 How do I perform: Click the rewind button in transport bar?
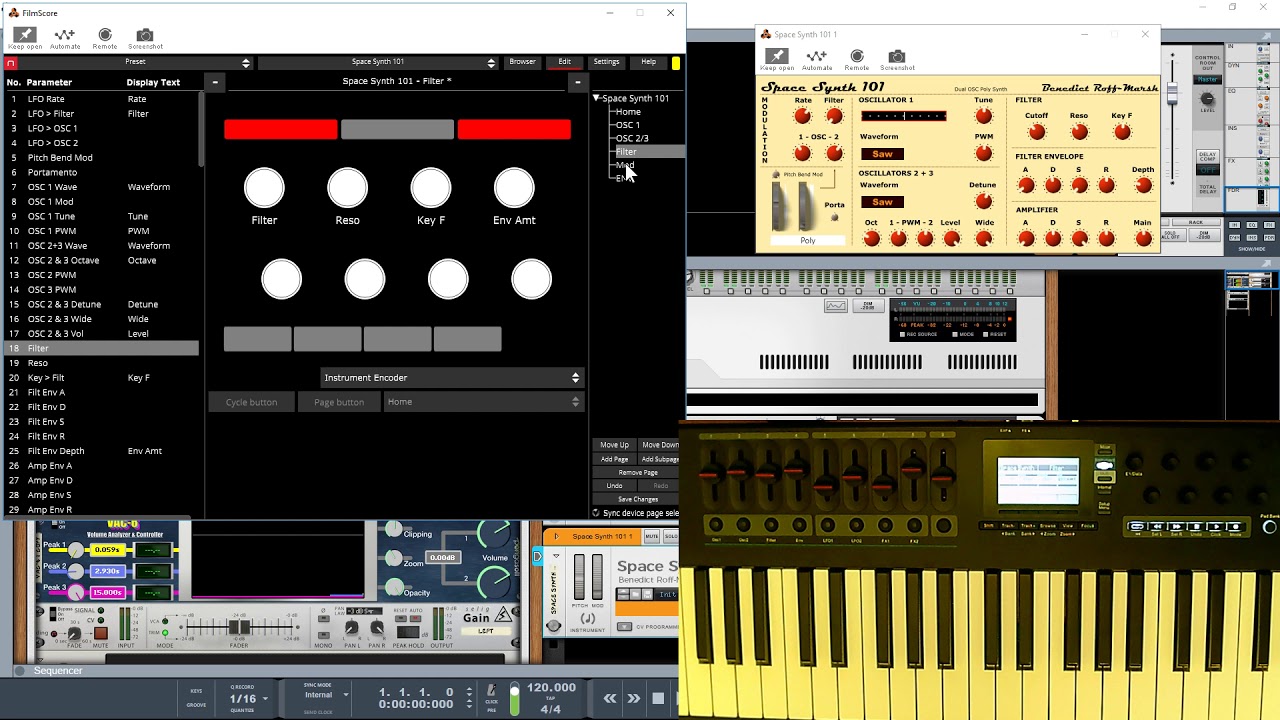pos(610,698)
